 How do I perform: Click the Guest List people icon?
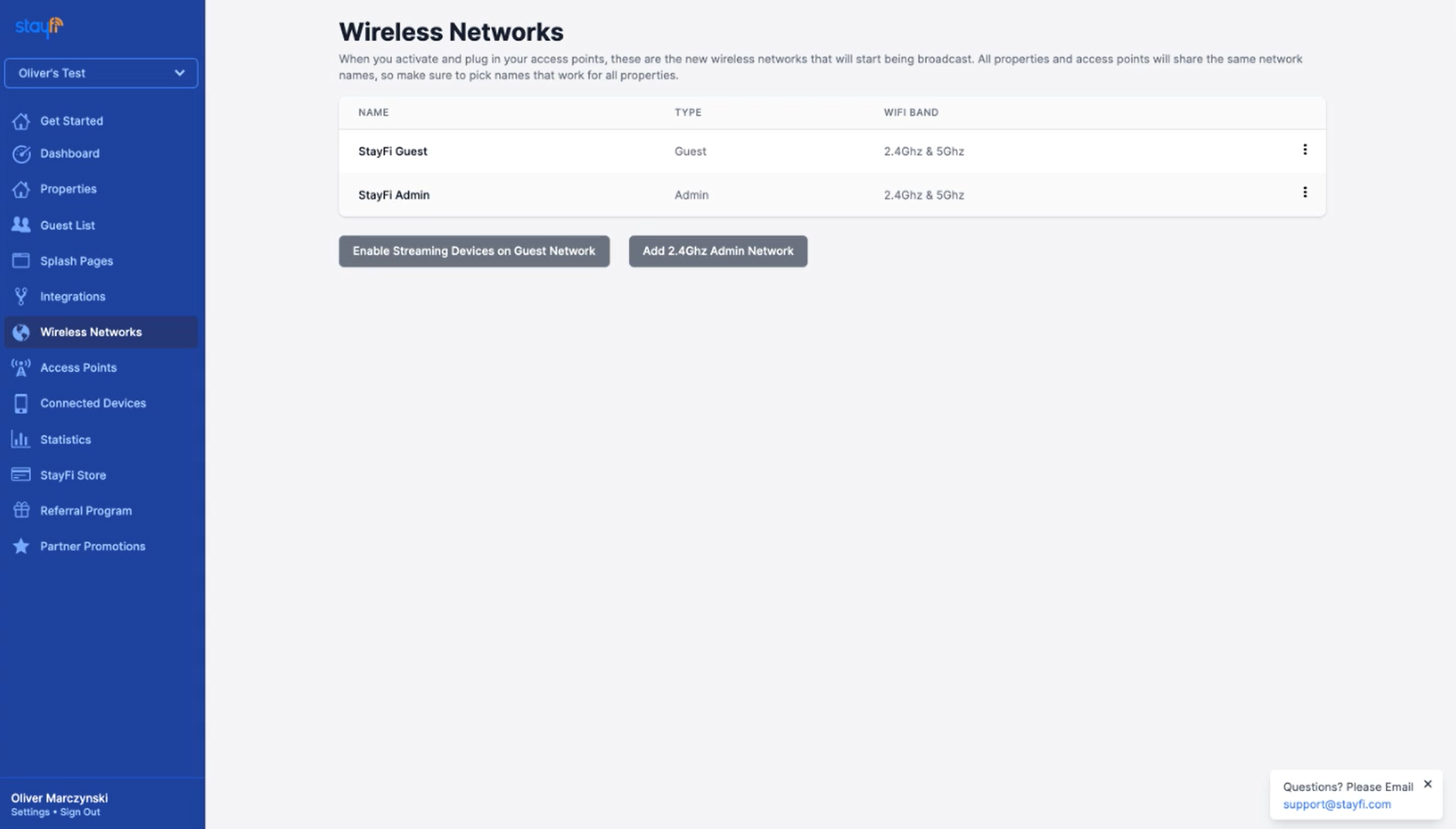pyautogui.click(x=21, y=225)
